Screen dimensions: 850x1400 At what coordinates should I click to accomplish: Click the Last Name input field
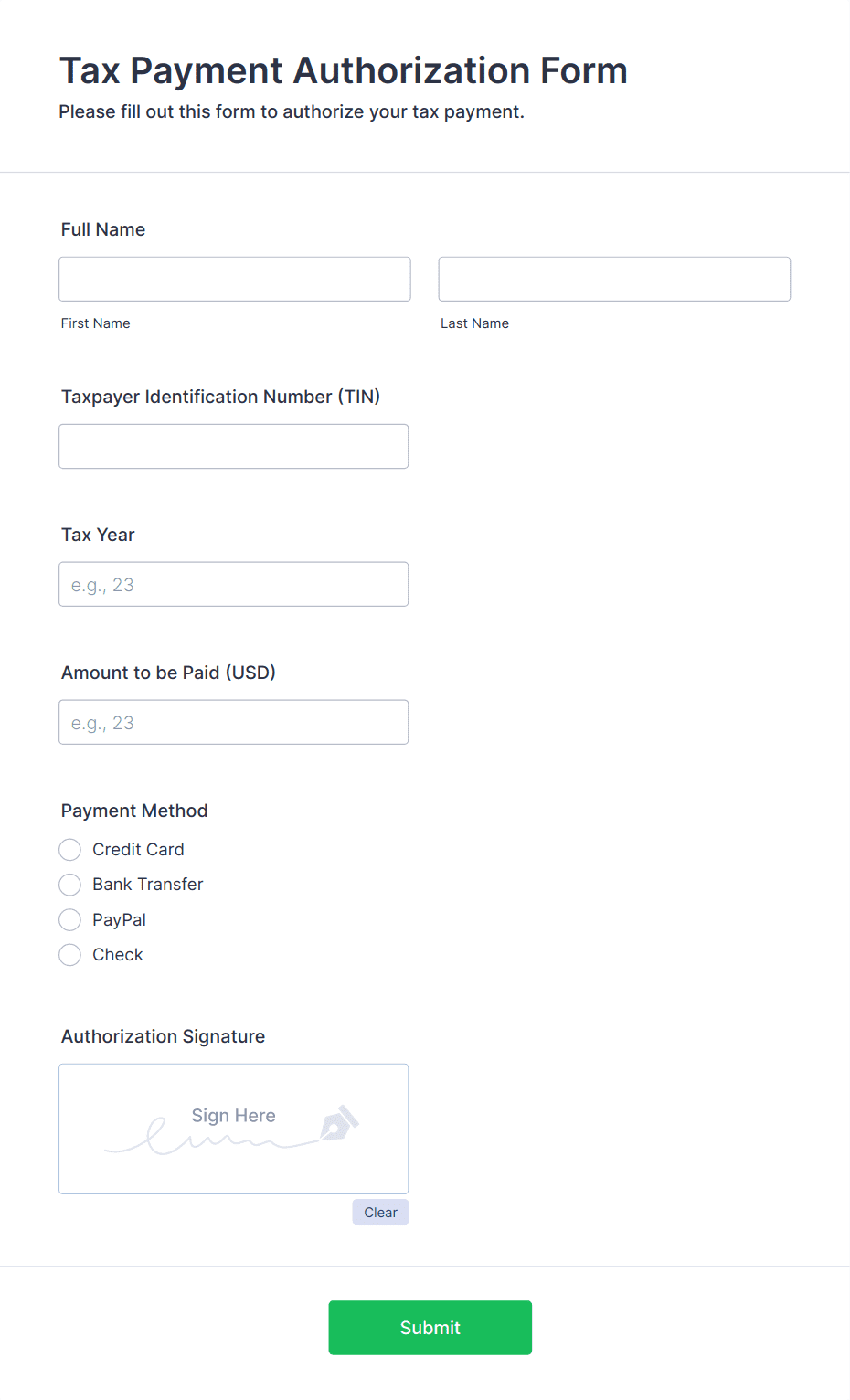coord(613,279)
